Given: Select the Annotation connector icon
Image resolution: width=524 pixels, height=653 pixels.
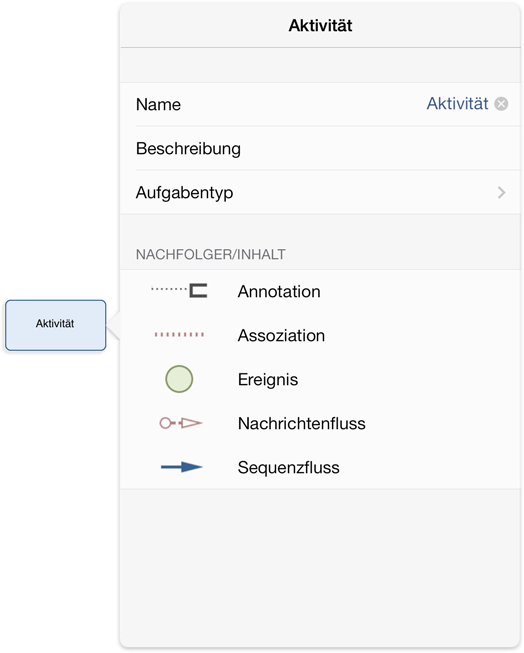Looking at the screenshot, I should pos(179,290).
